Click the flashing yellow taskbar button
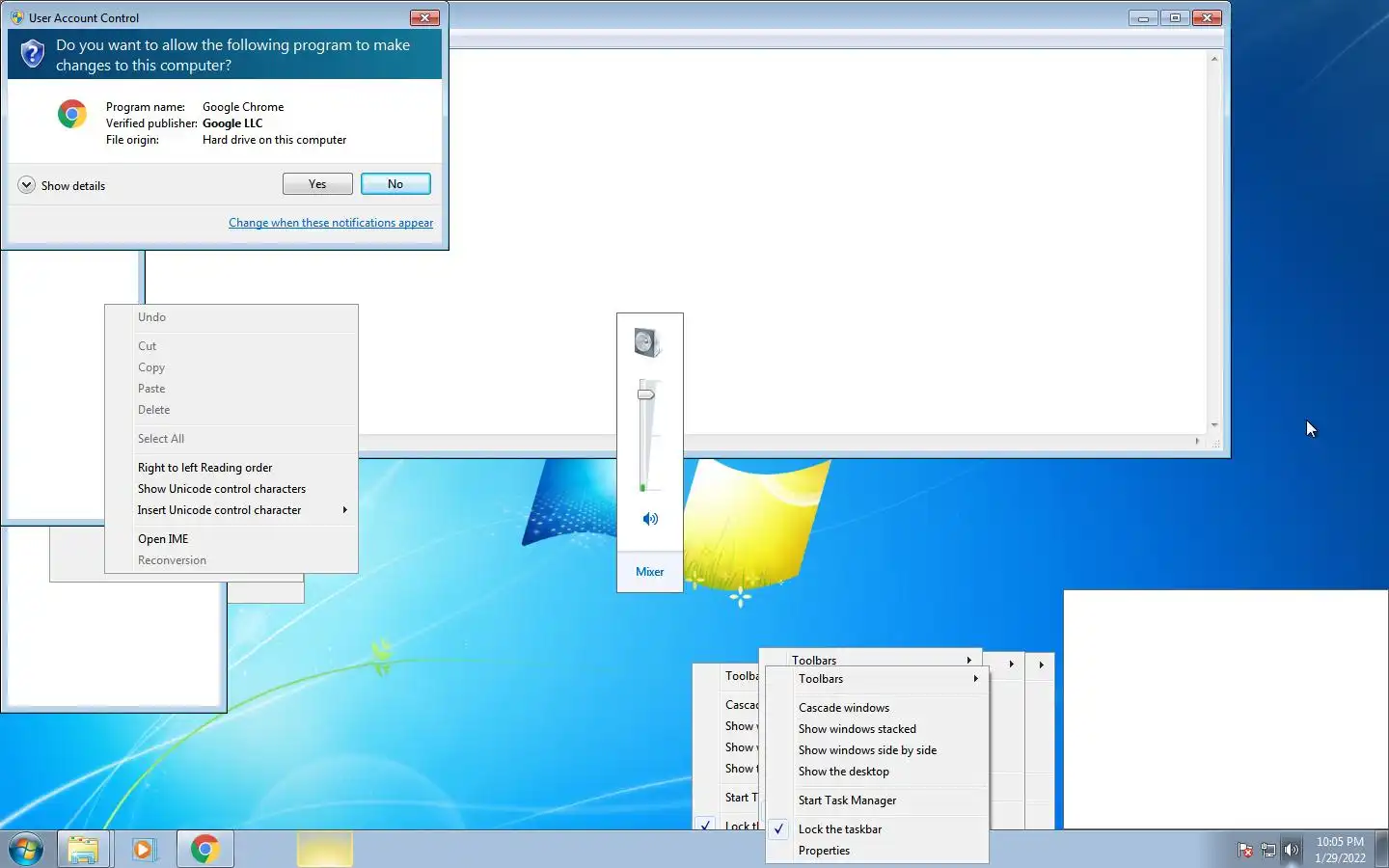The width and height of the screenshot is (1389, 868). coord(324,849)
